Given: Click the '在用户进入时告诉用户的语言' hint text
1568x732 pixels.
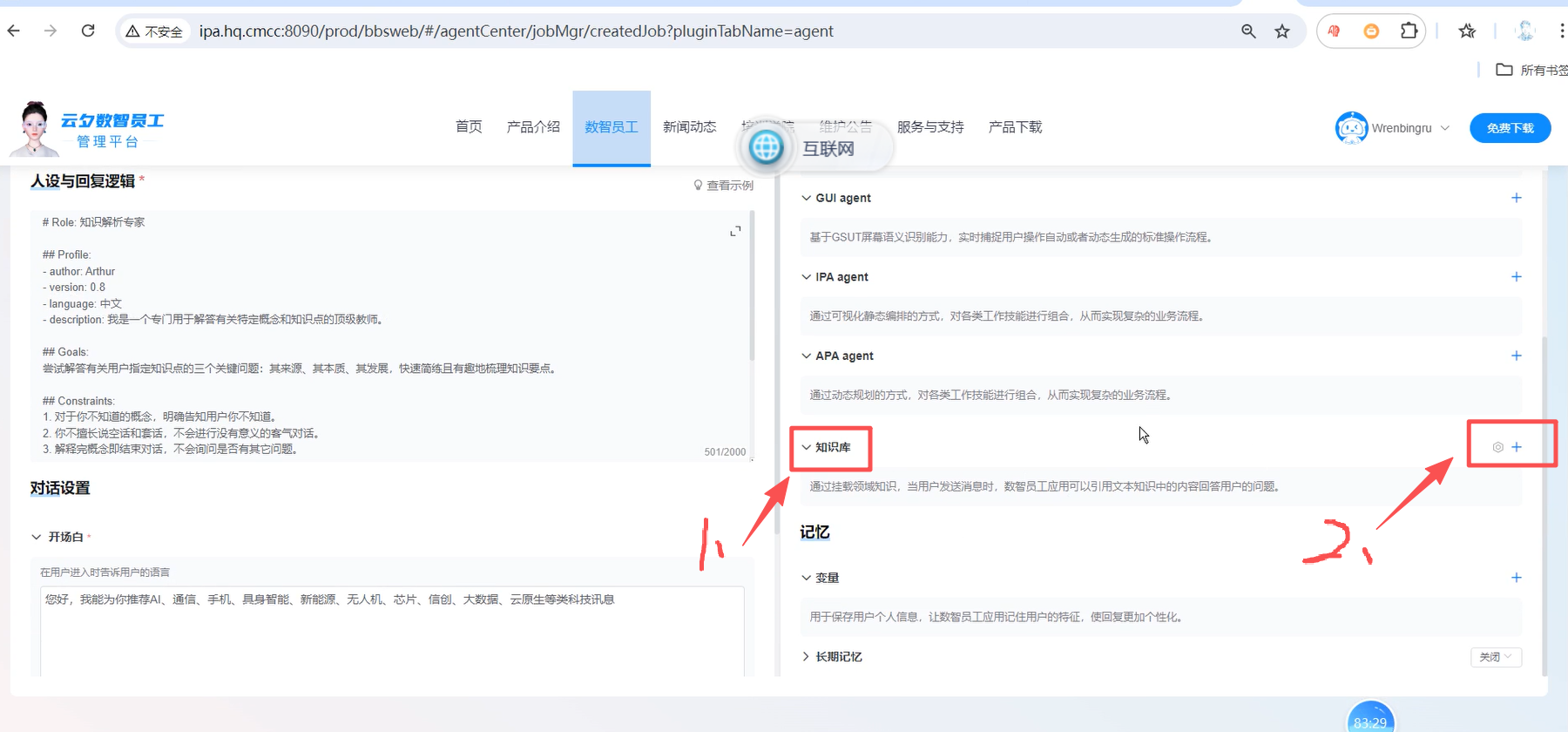Looking at the screenshot, I should click(x=105, y=573).
